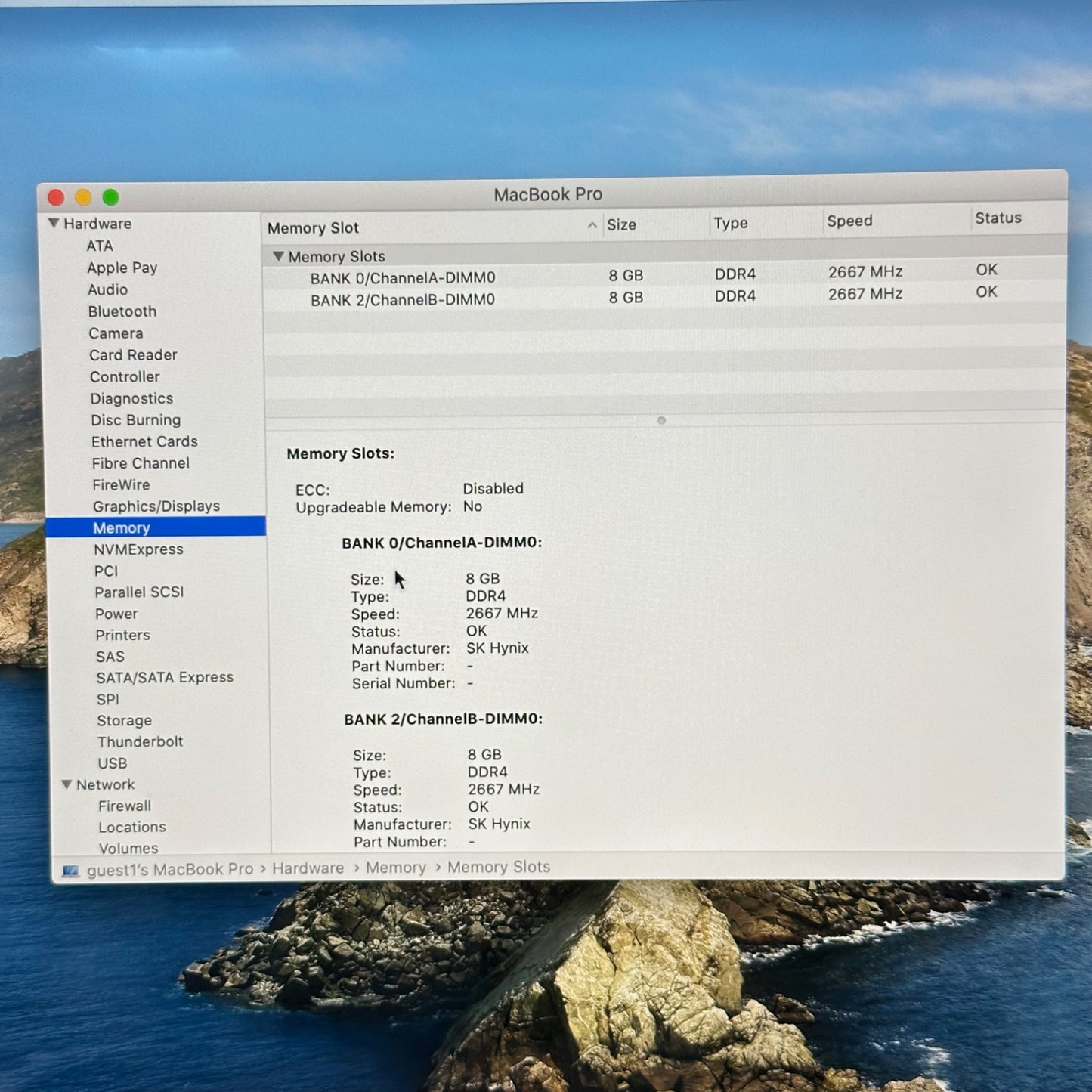Select Thunderbolt in the sidebar
Viewport: 1092px width, 1092px height.
coord(140,742)
